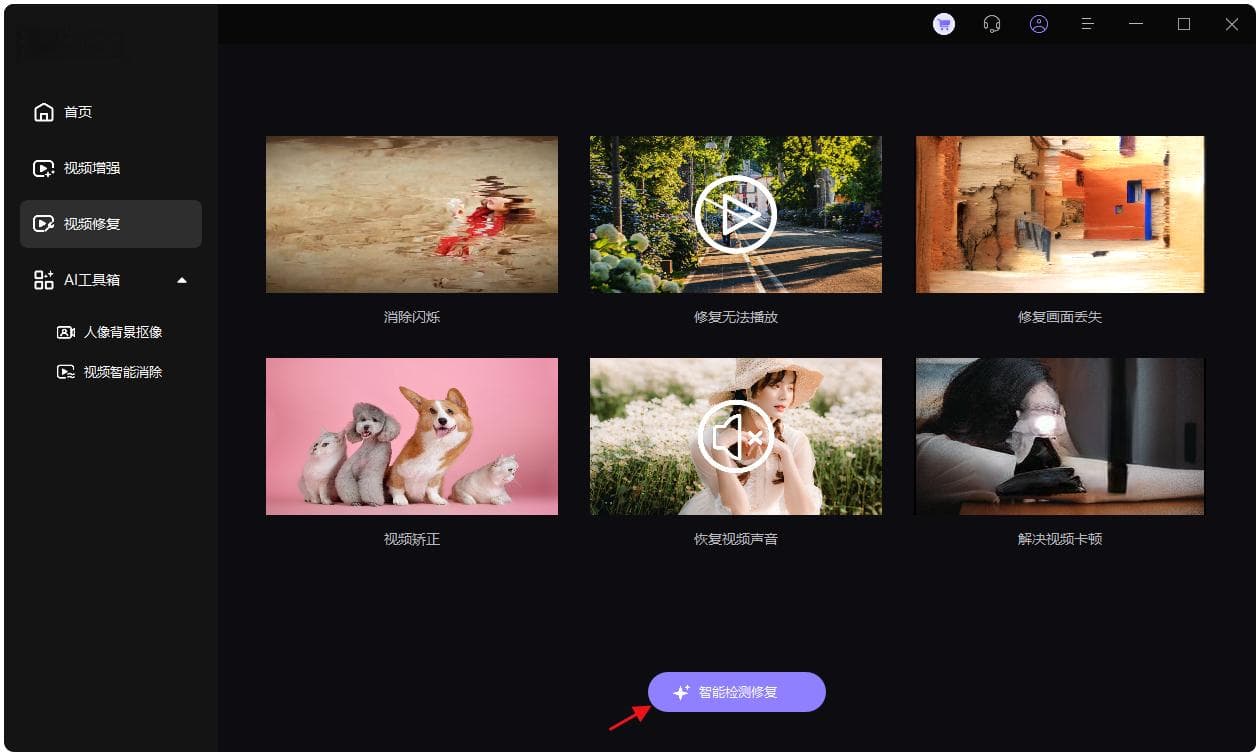Collapse the AI工具箱 section arrow

[182, 280]
